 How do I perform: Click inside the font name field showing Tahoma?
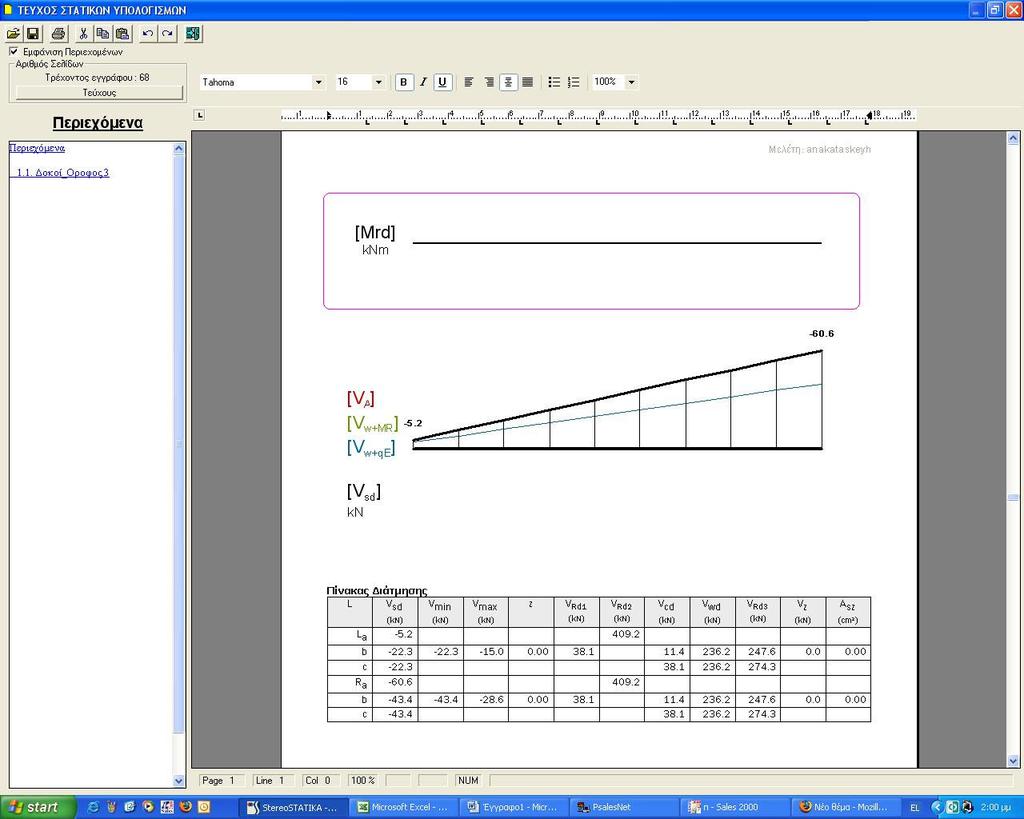tap(256, 82)
